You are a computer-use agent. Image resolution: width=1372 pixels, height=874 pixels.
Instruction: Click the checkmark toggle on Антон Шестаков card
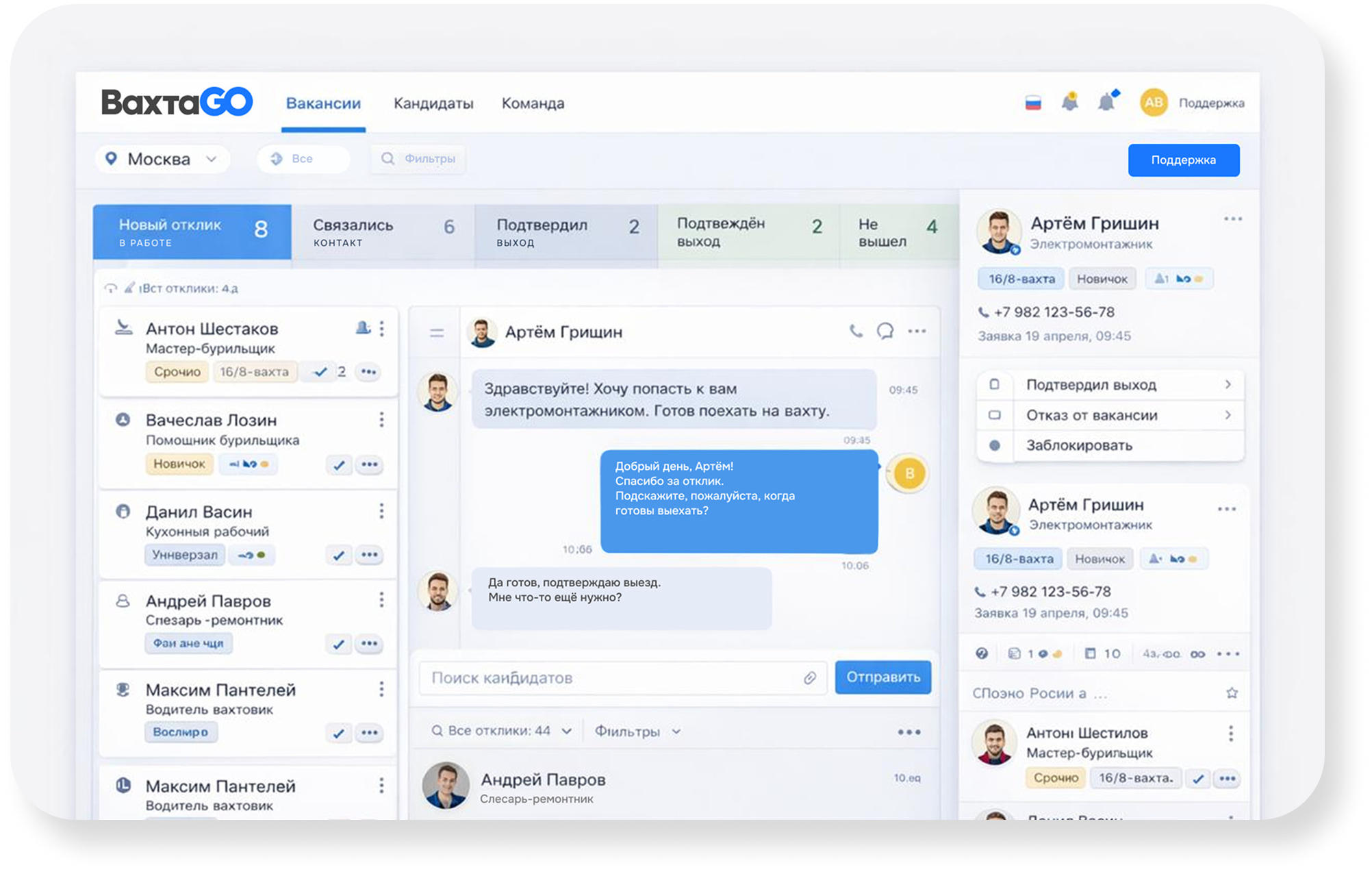pyautogui.click(x=319, y=371)
